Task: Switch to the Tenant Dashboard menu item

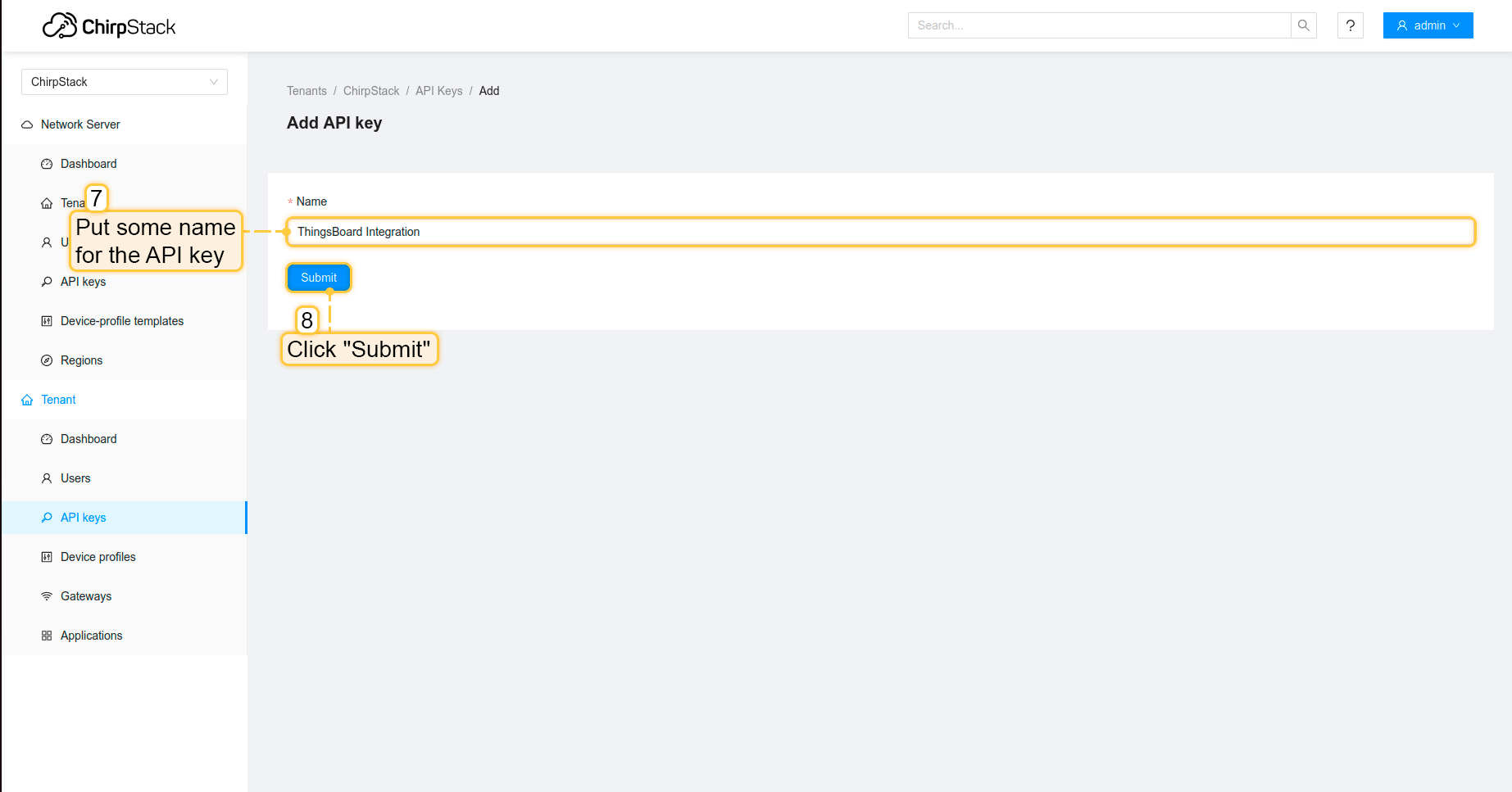Action: [88, 439]
